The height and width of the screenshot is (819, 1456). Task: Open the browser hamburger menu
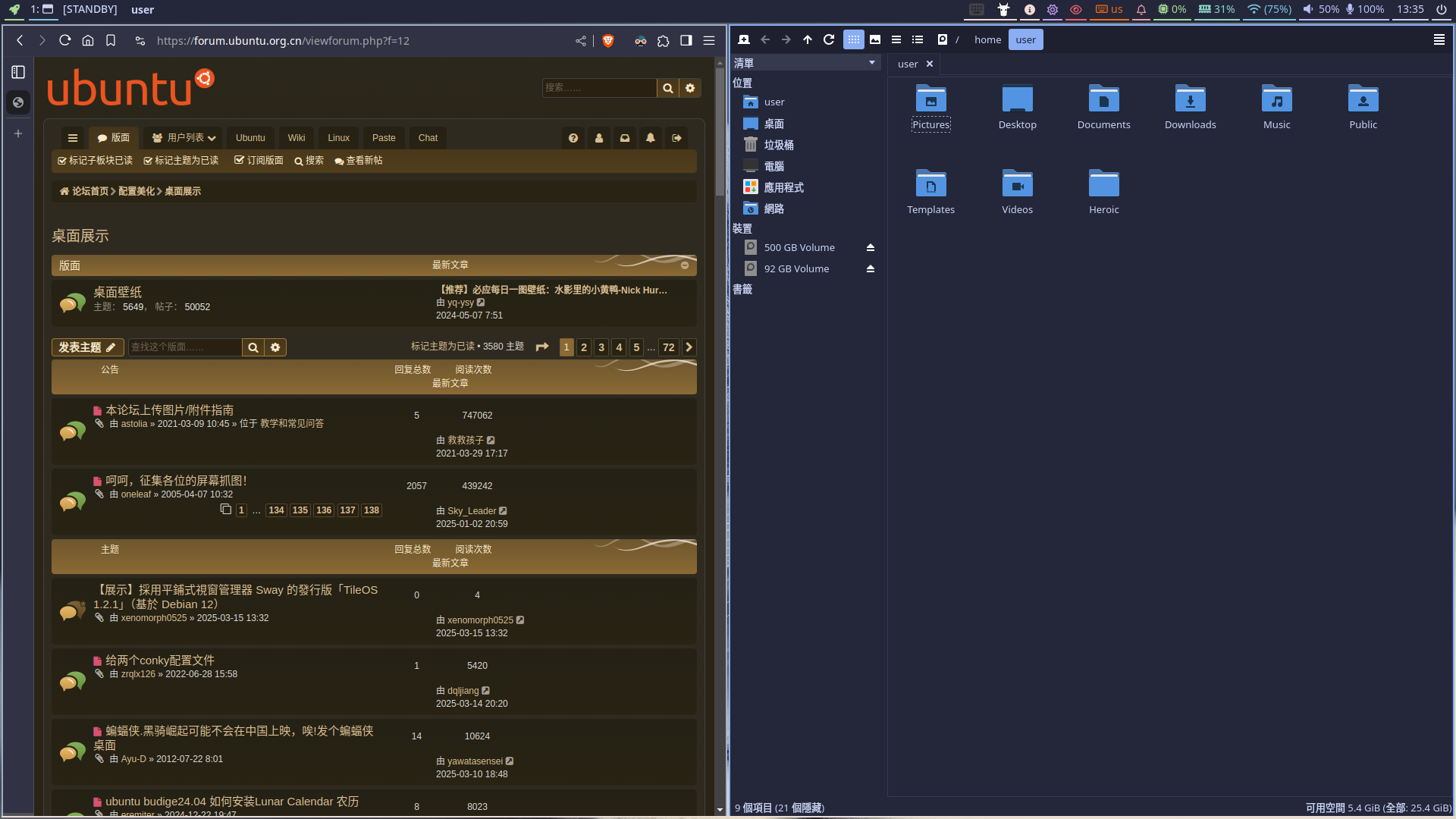click(x=709, y=41)
